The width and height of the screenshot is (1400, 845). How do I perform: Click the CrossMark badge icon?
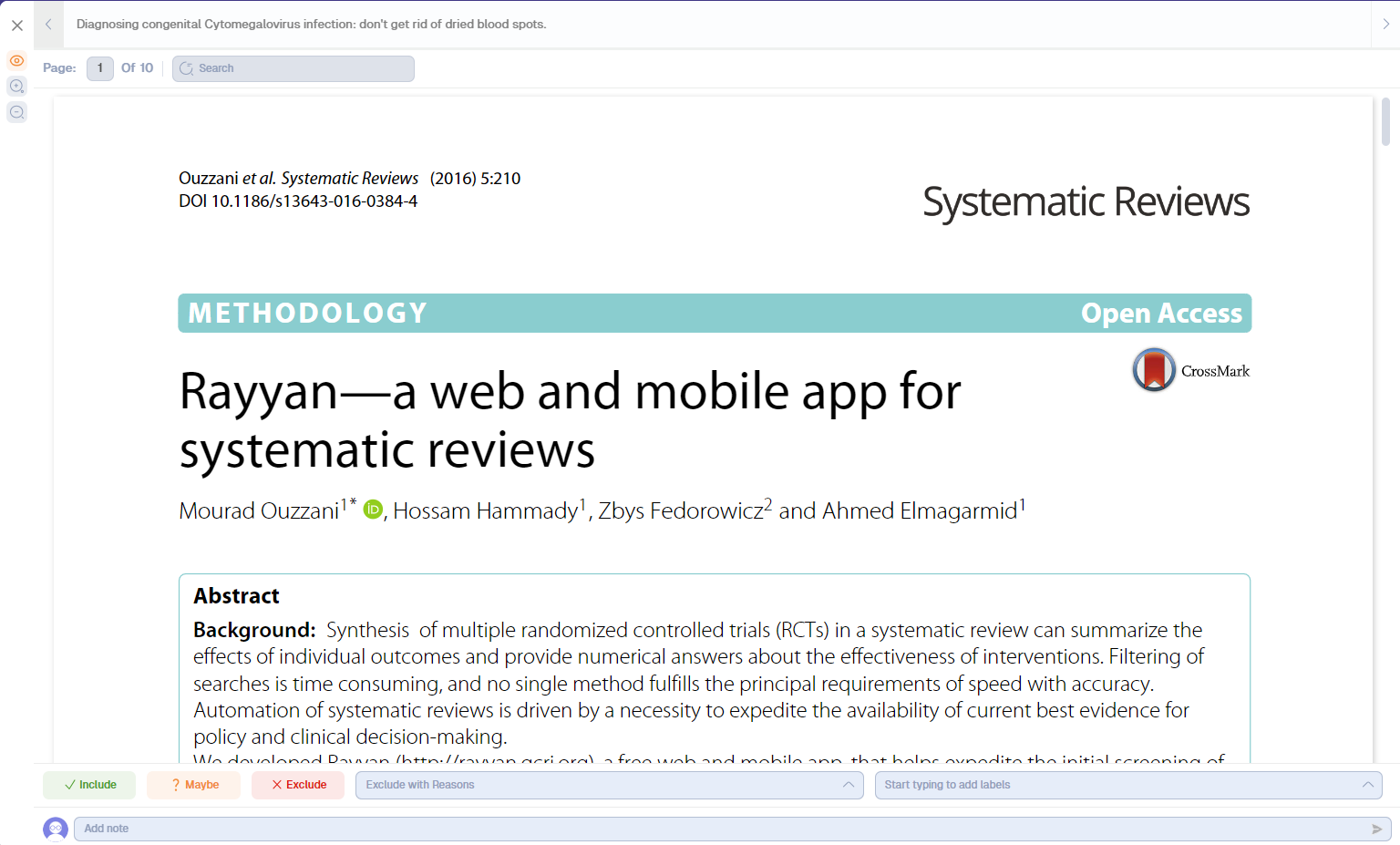(x=1154, y=370)
